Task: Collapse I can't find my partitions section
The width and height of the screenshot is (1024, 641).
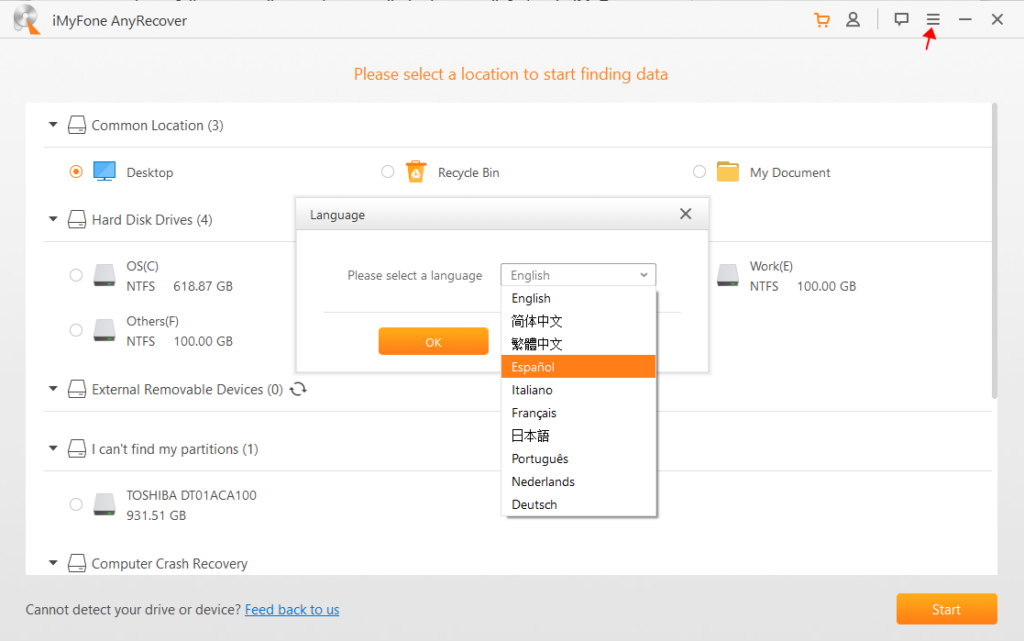Action: 53,448
